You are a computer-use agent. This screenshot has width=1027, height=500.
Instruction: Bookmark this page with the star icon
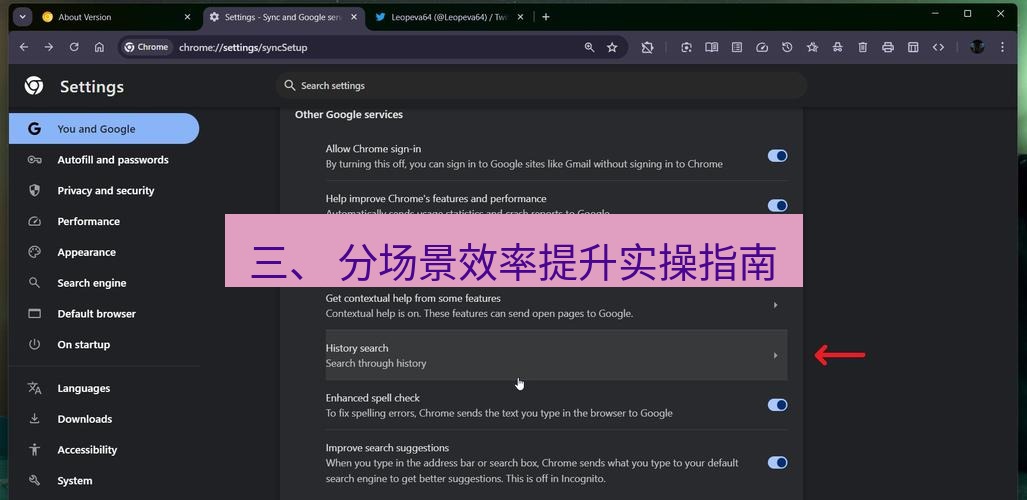pos(612,47)
